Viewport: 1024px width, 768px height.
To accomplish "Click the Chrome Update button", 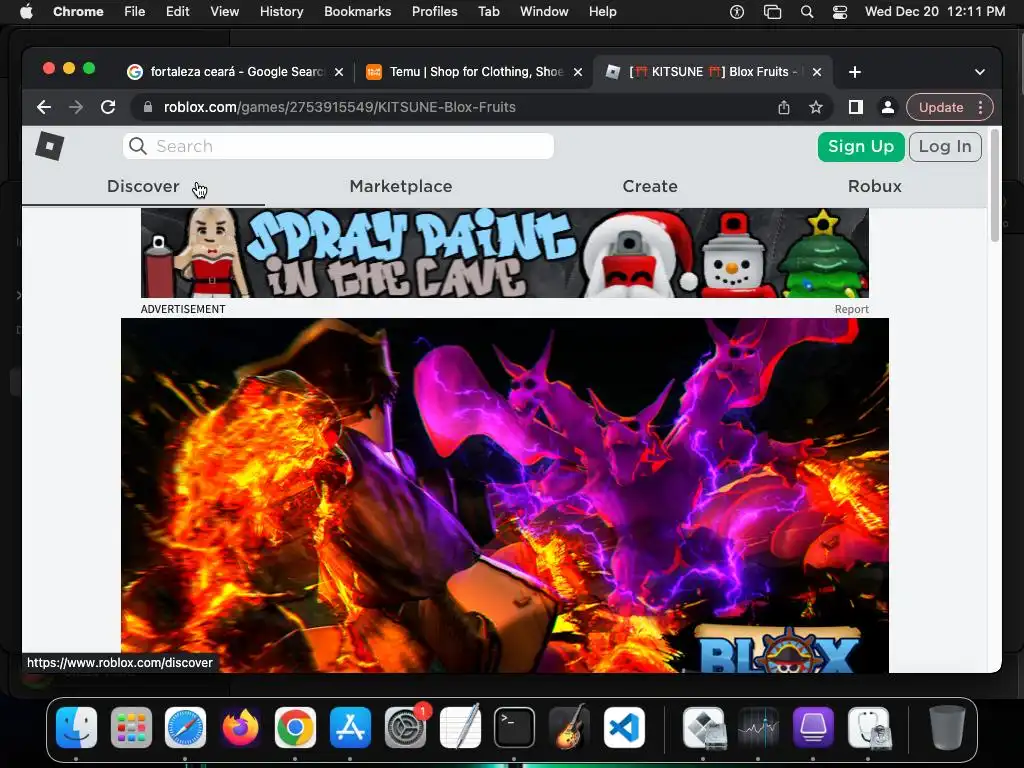I will (940, 107).
